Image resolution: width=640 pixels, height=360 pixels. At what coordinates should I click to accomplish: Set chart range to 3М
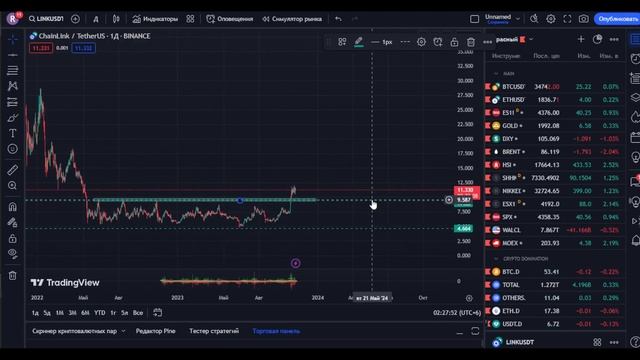[x=72, y=313]
